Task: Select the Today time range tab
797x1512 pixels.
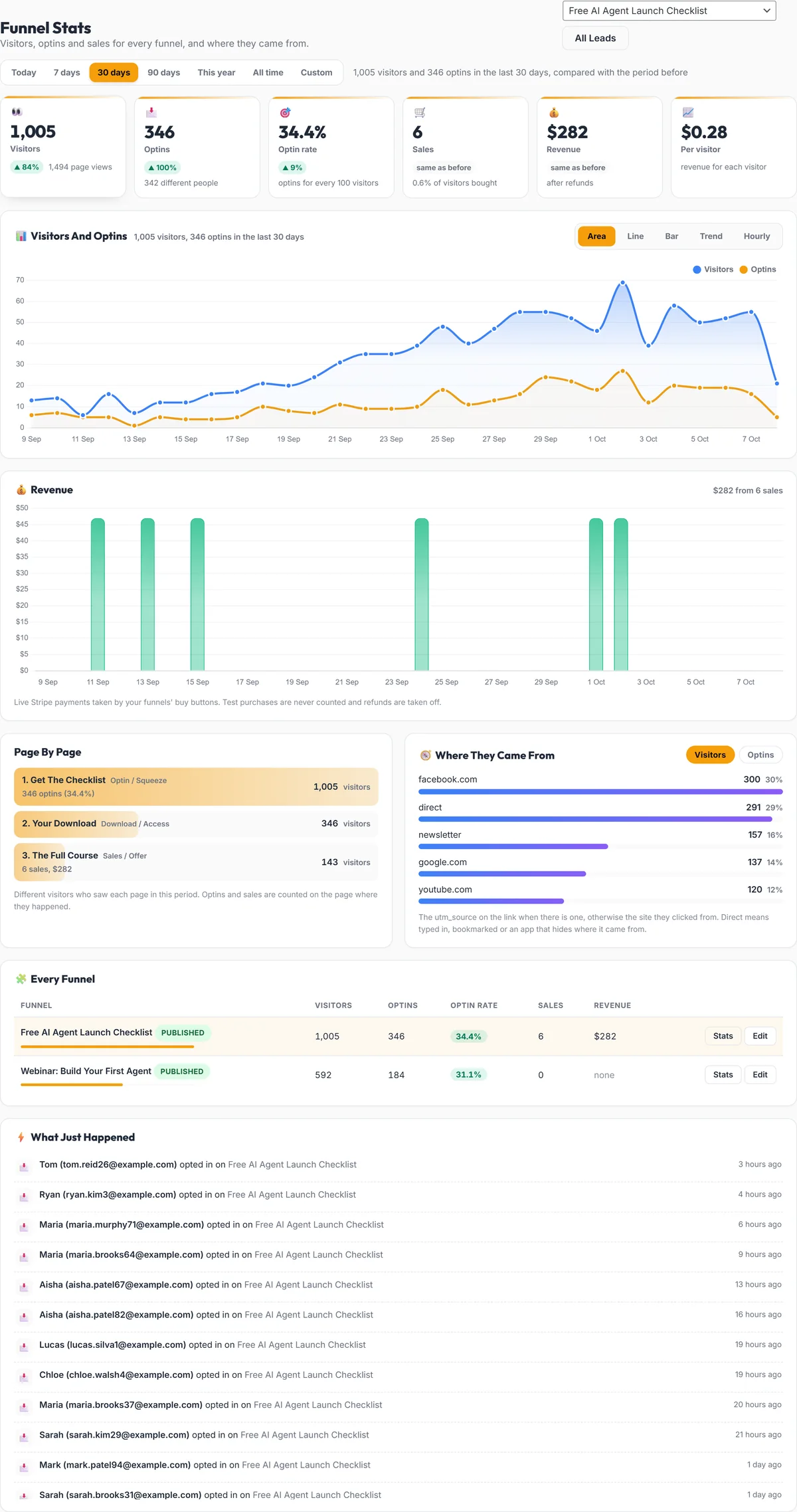Action: [x=24, y=72]
